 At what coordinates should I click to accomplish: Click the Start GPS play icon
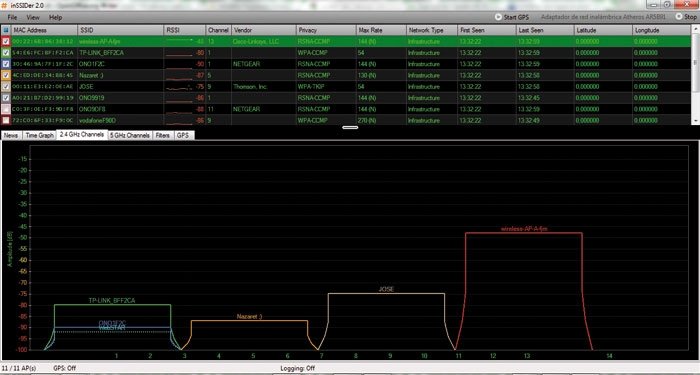coord(498,17)
